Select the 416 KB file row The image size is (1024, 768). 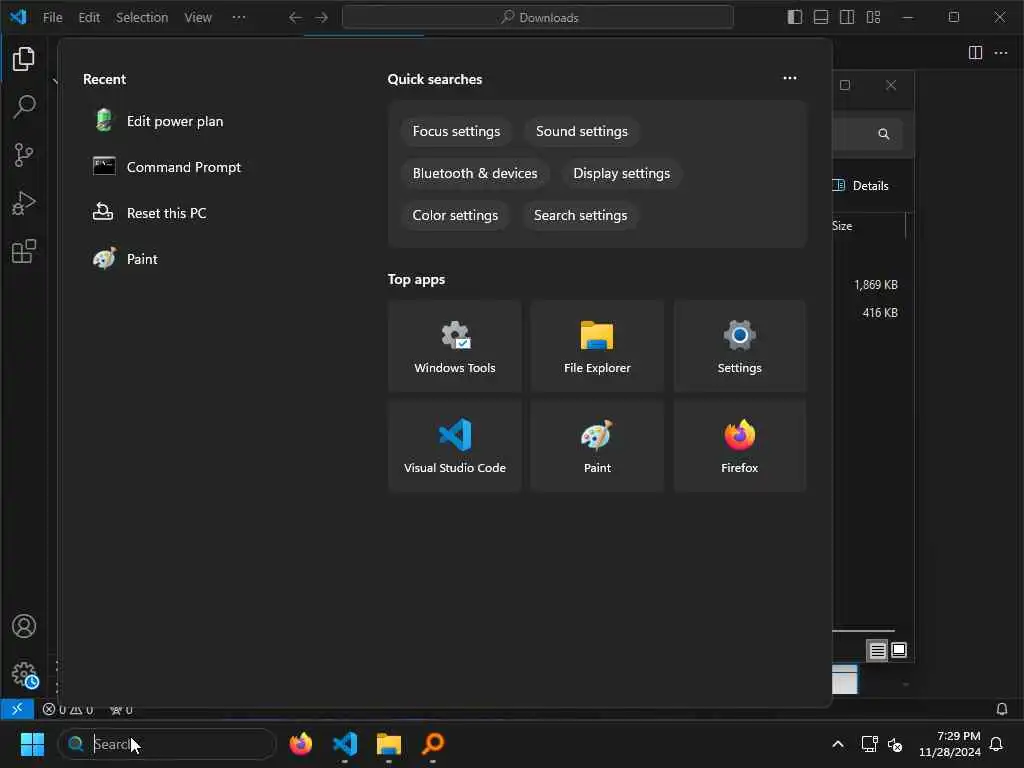[879, 313]
